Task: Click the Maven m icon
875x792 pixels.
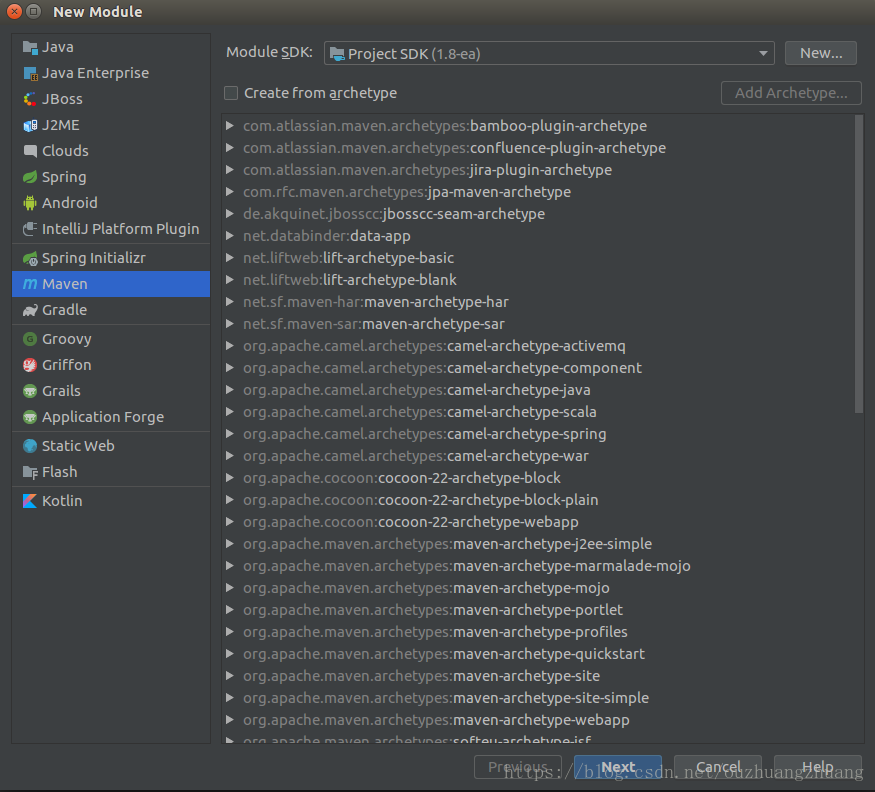Action: [x=30, y=284]
